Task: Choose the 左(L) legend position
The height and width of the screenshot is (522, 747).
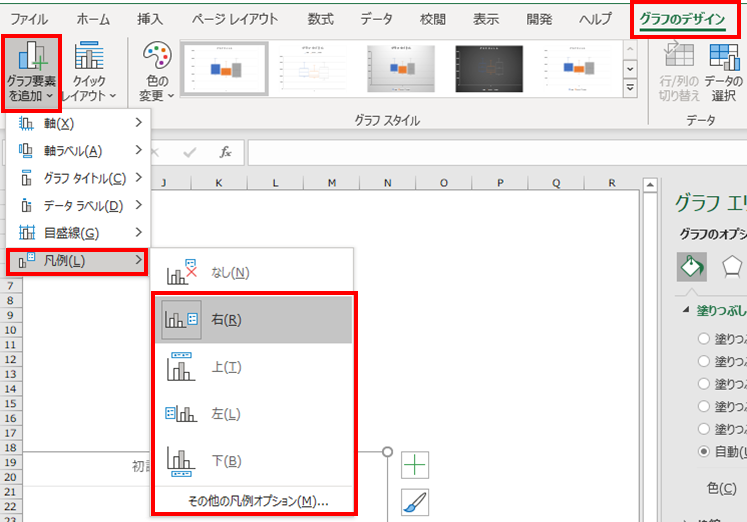Action: tap(253, 414)
